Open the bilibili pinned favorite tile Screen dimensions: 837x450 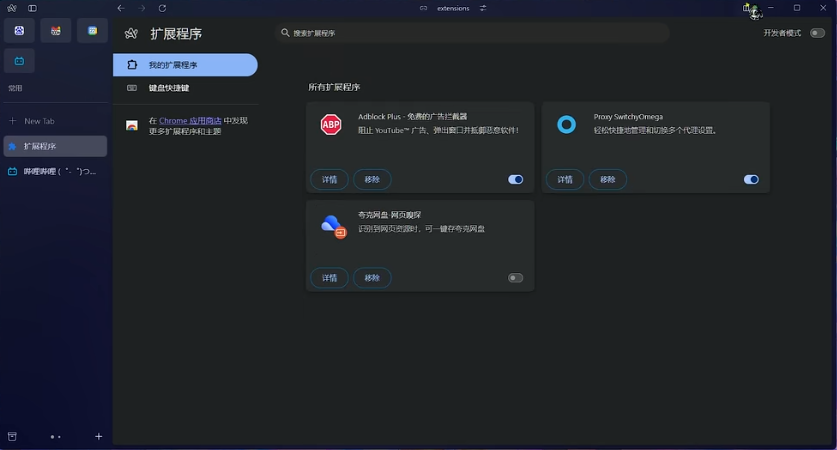[19, 61]
